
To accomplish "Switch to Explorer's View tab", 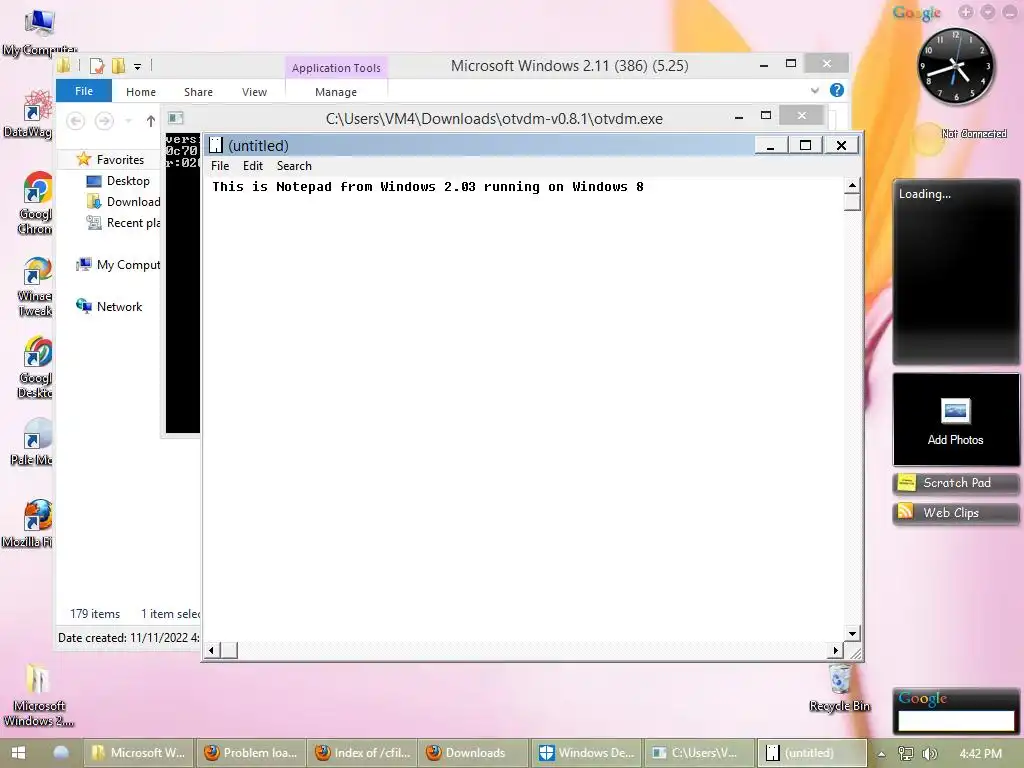I will coord(254,92).
